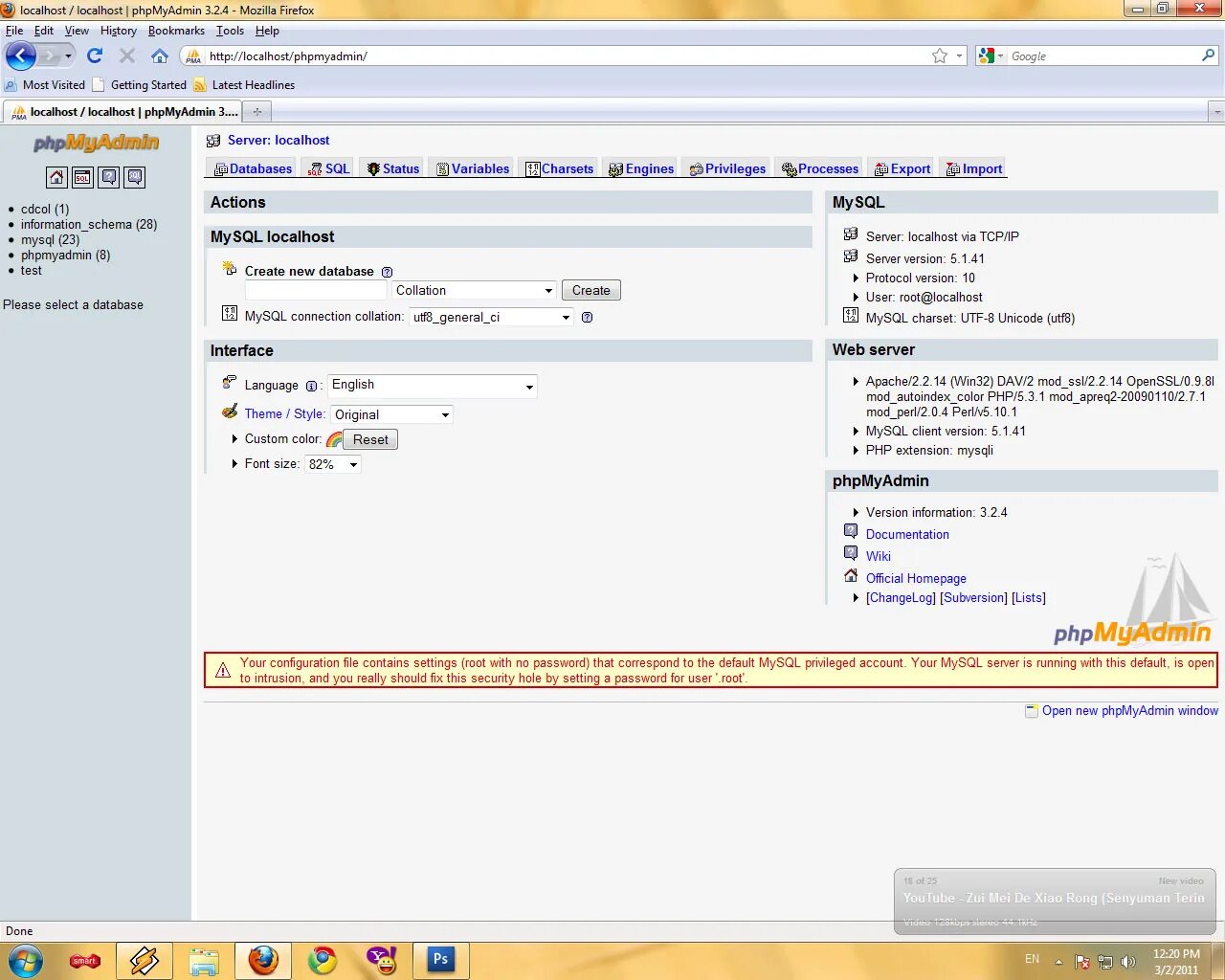This screenshot has width=1225, height=980.
Task: Select the mysql database in sidebar
Action: click(x=50, y=239)
